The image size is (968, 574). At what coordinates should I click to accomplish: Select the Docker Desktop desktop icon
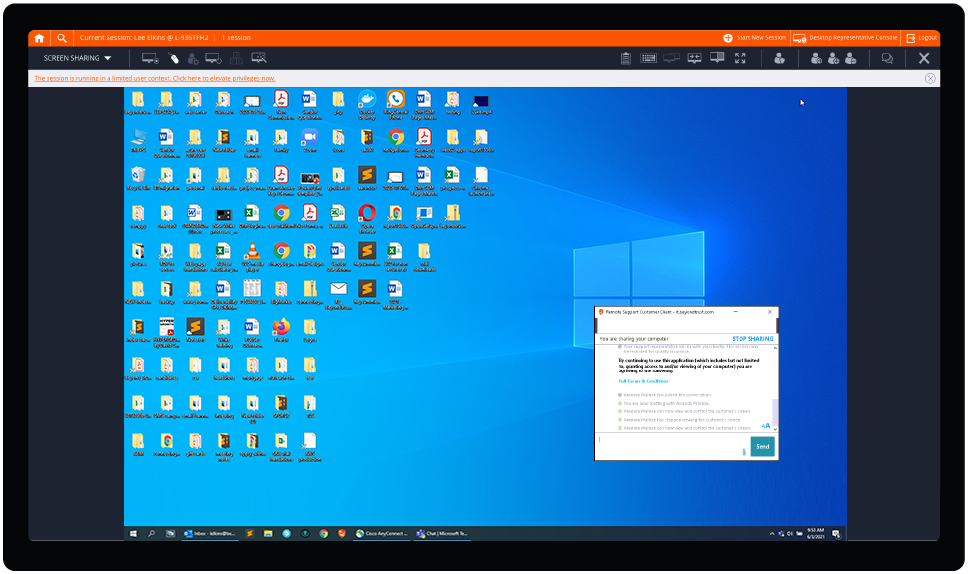(367, 104)
